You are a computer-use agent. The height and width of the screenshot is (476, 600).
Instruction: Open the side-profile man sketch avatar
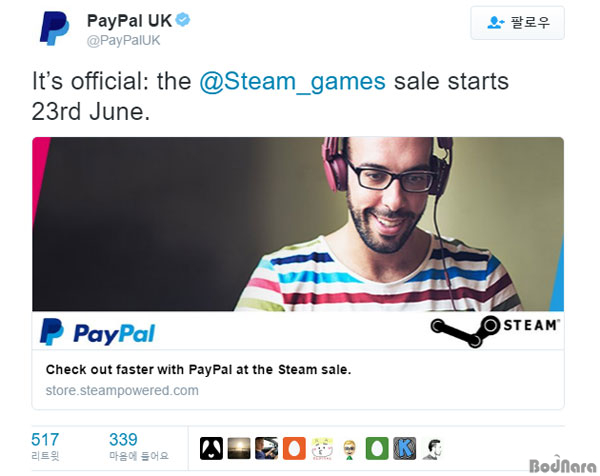point(432,448)
